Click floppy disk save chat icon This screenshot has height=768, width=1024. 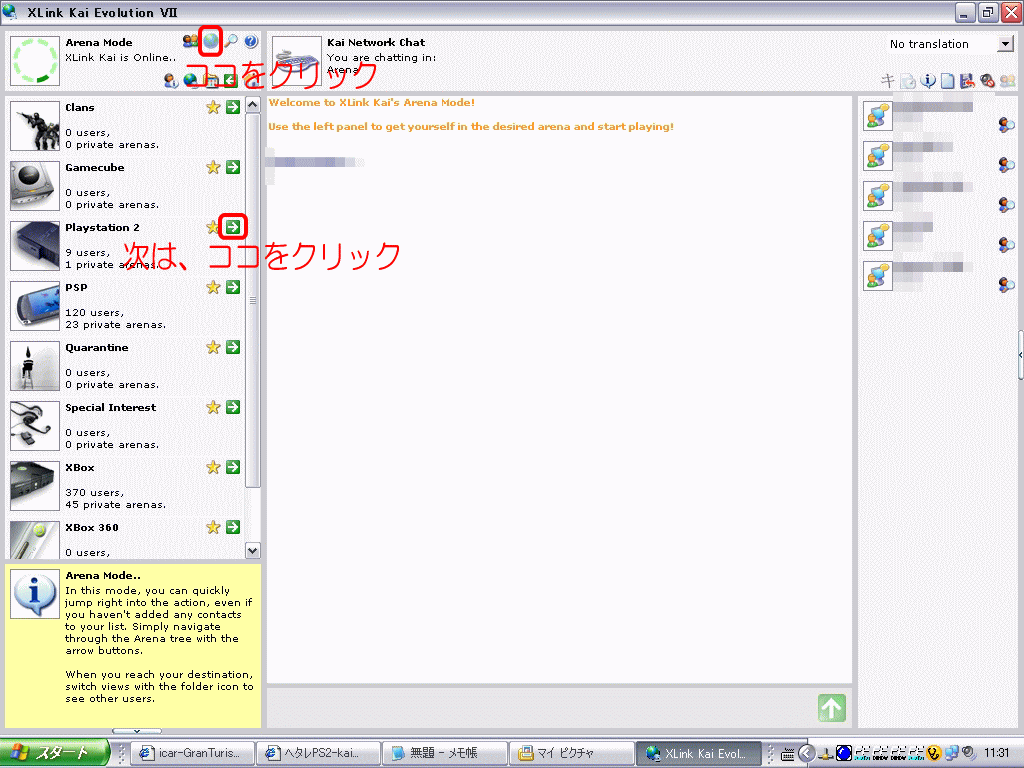[x=967, y=80]
